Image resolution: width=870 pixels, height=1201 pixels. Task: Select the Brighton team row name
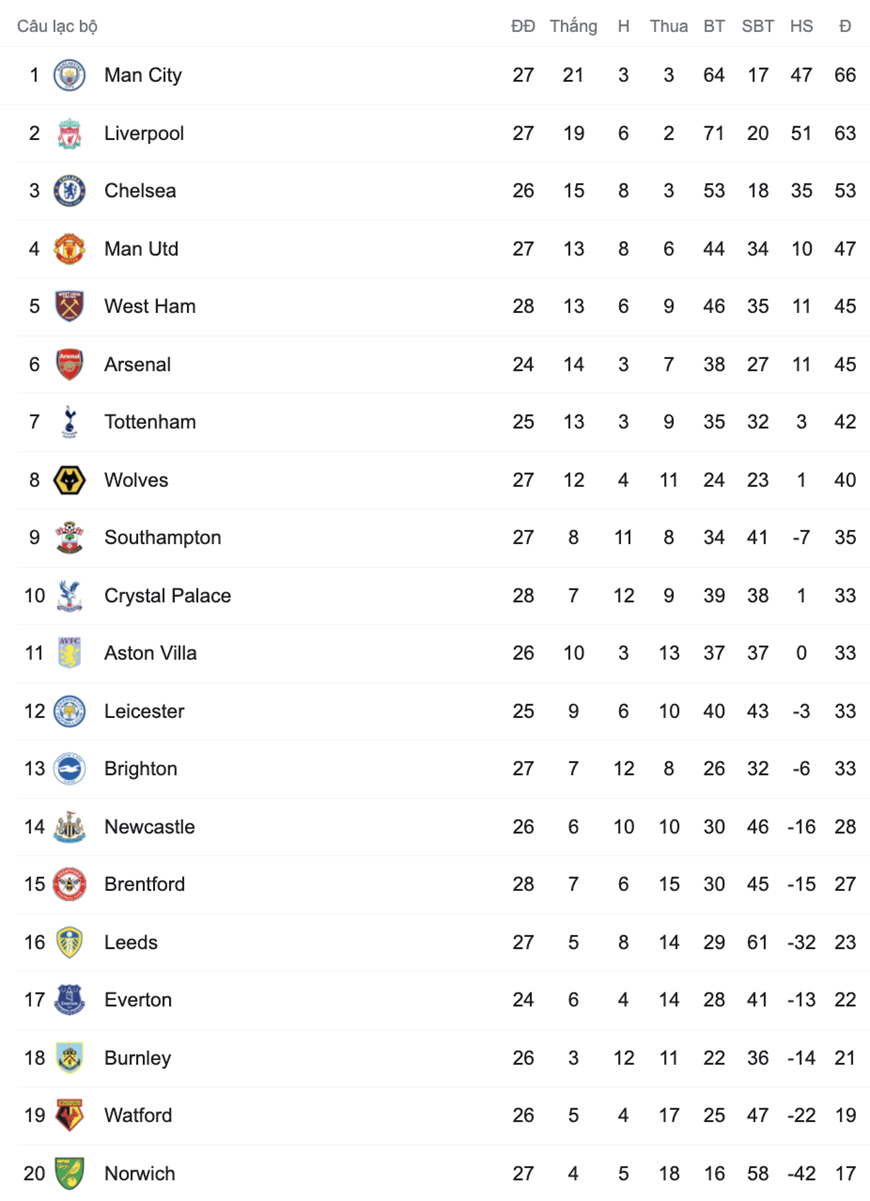click(141, 769)
